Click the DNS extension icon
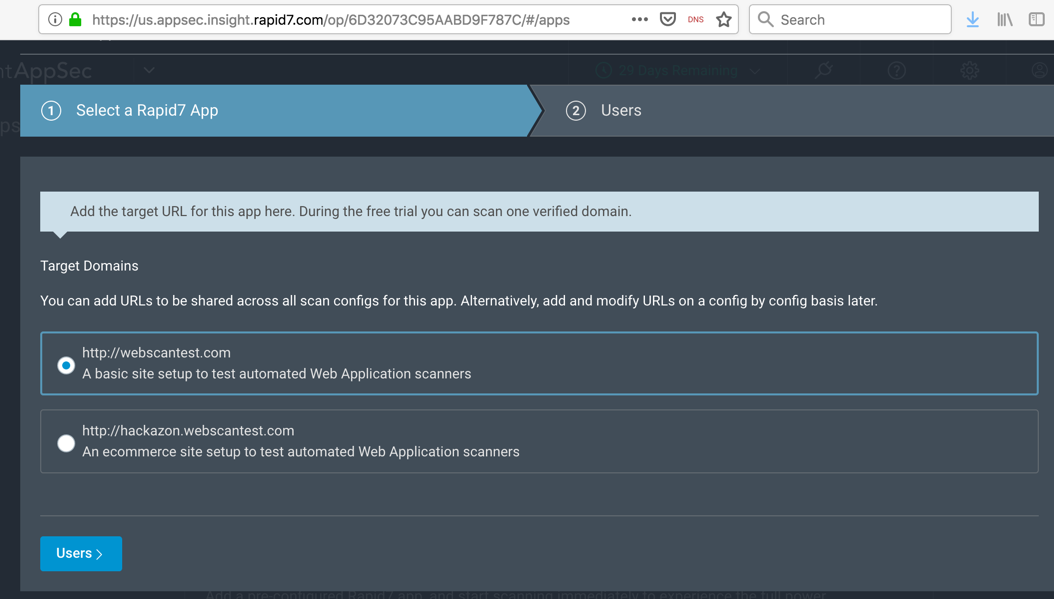The width and height of the screenshot is (1054, 599). point(695,19)
